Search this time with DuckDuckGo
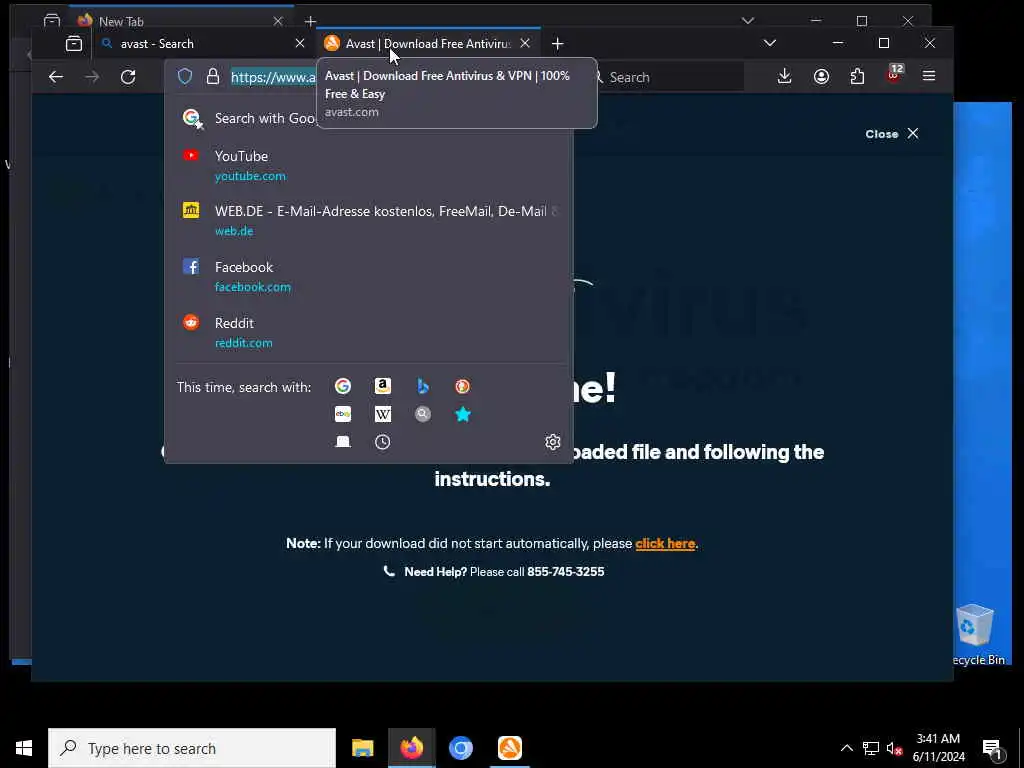Image resolution: width=1024 pixels, height=768 pixels. tap(462, 386)
